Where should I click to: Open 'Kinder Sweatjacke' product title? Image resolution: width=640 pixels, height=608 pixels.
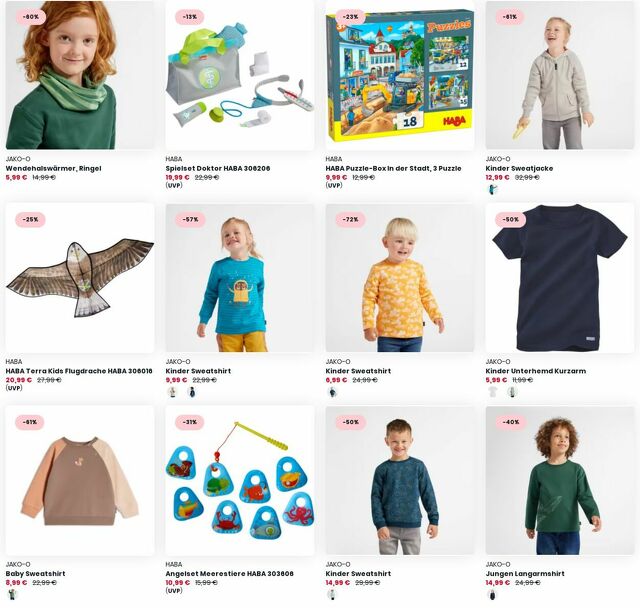click(519, 168)
